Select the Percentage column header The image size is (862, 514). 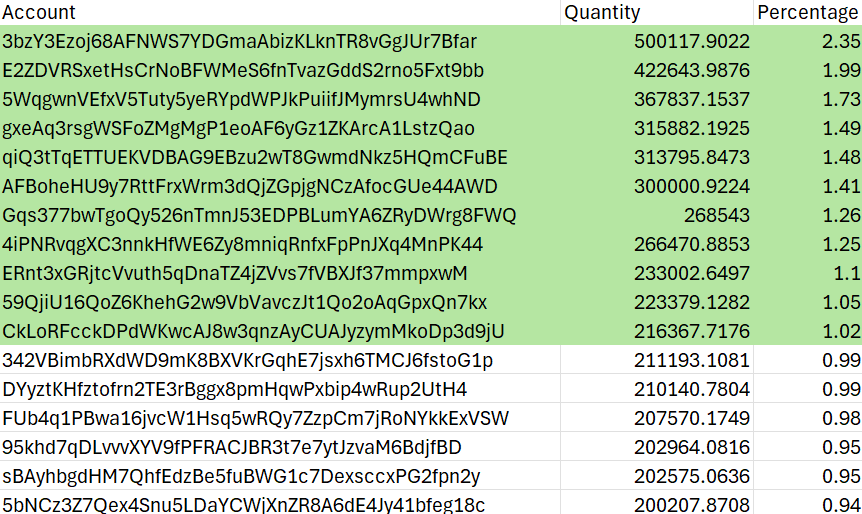[808, 12]
